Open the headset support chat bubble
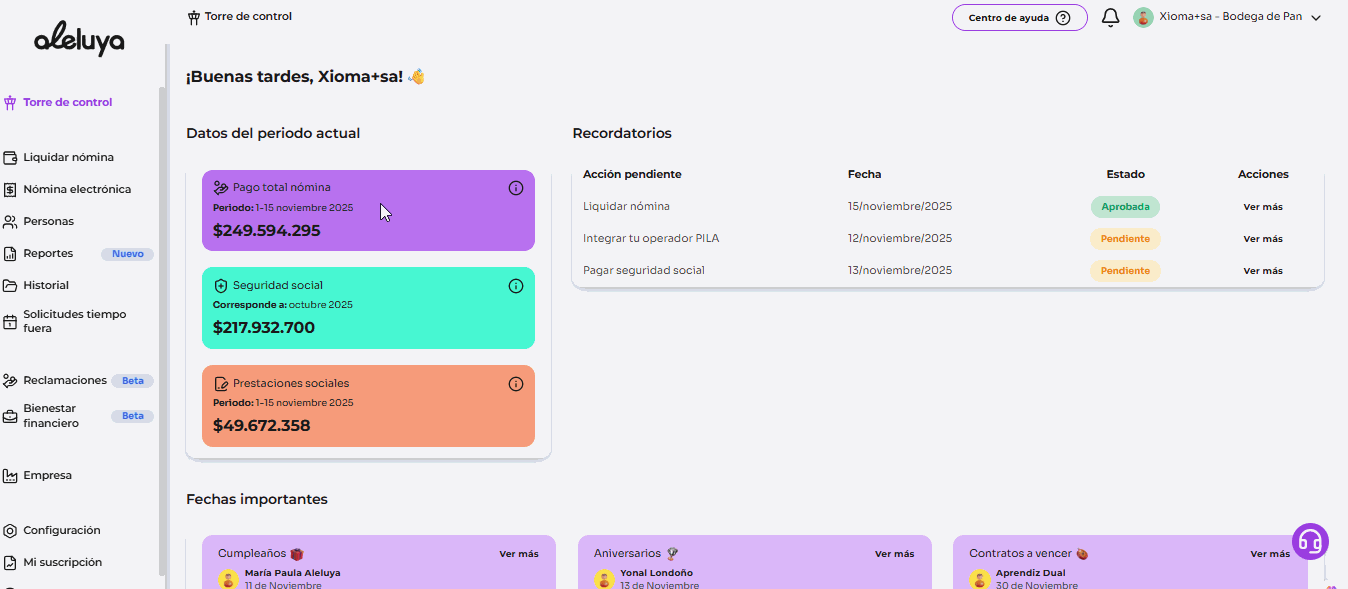The height and width of the screenshot is (589, 1348). point(1310,541)
